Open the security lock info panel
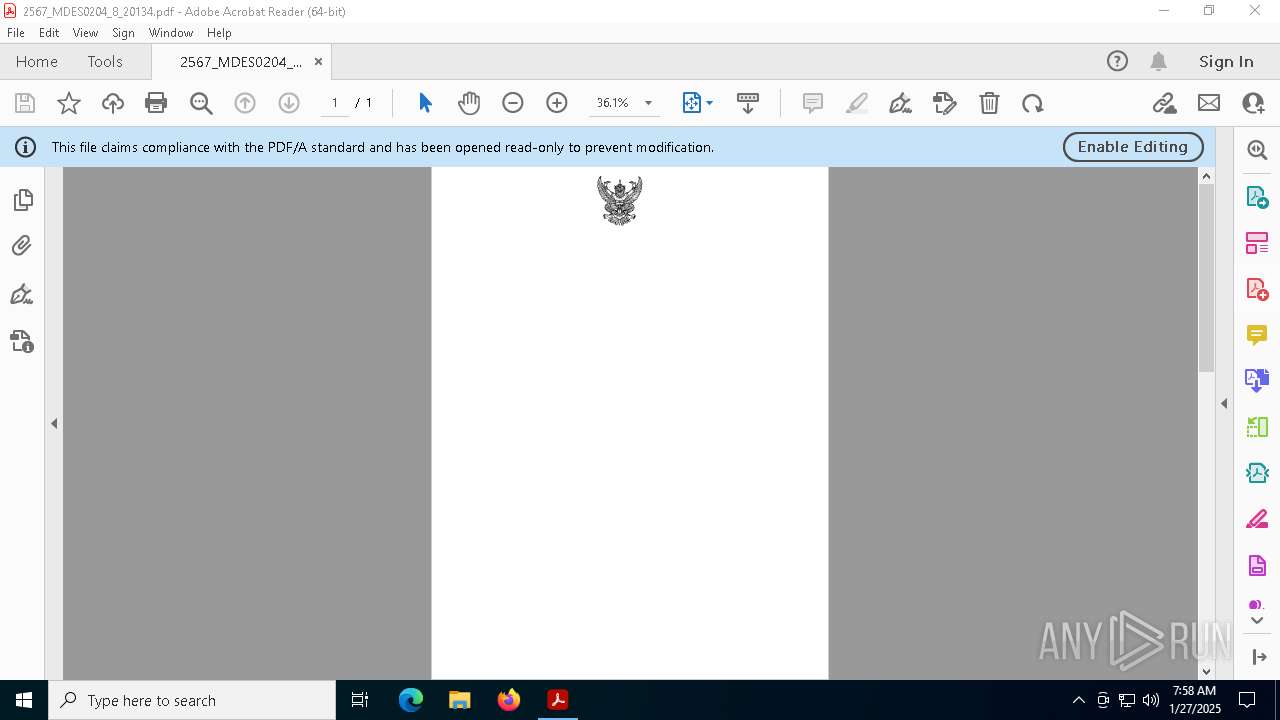 pyautogui.click(x=22, y=342)
